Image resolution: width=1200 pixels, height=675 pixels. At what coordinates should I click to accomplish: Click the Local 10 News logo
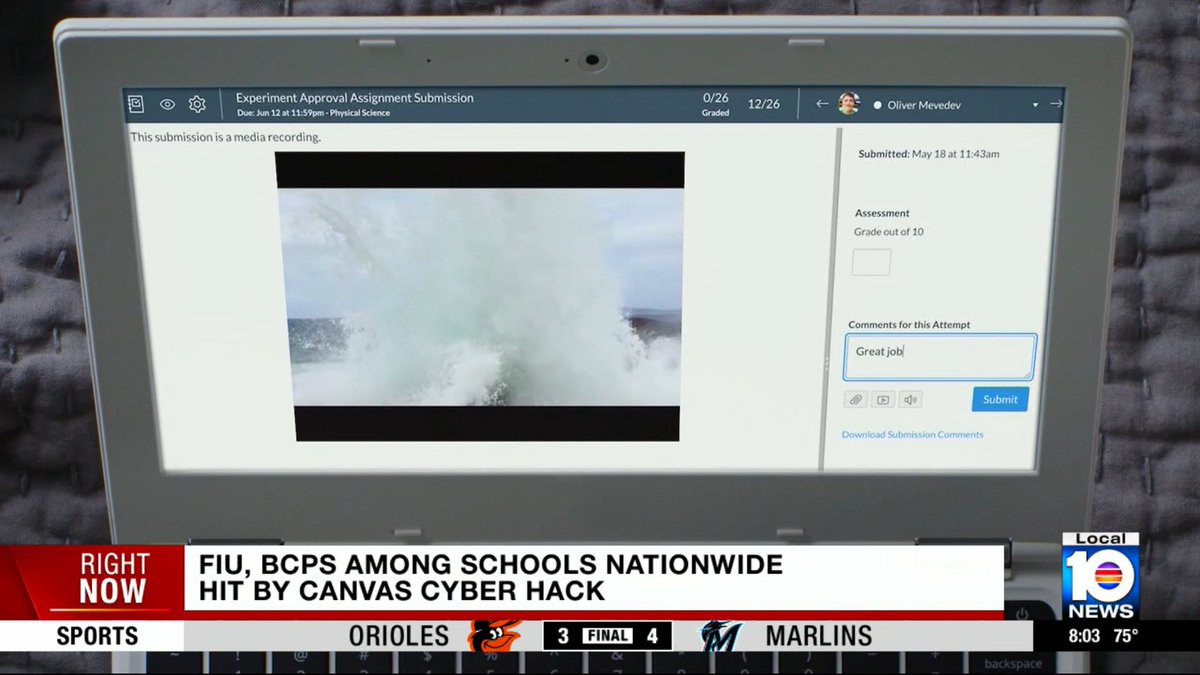1100,577
